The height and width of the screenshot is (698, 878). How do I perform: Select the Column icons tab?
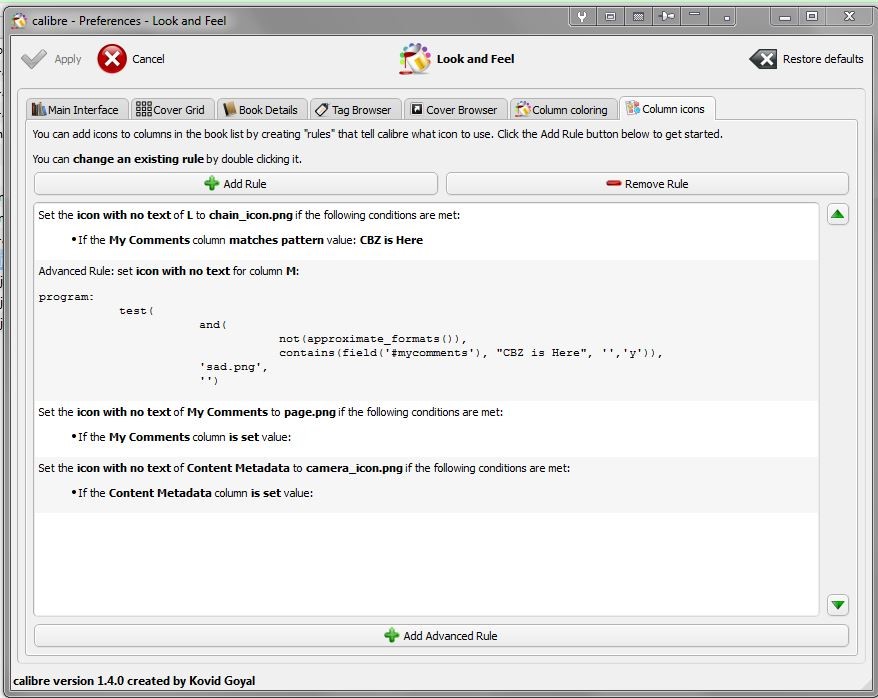pos(666,109)
